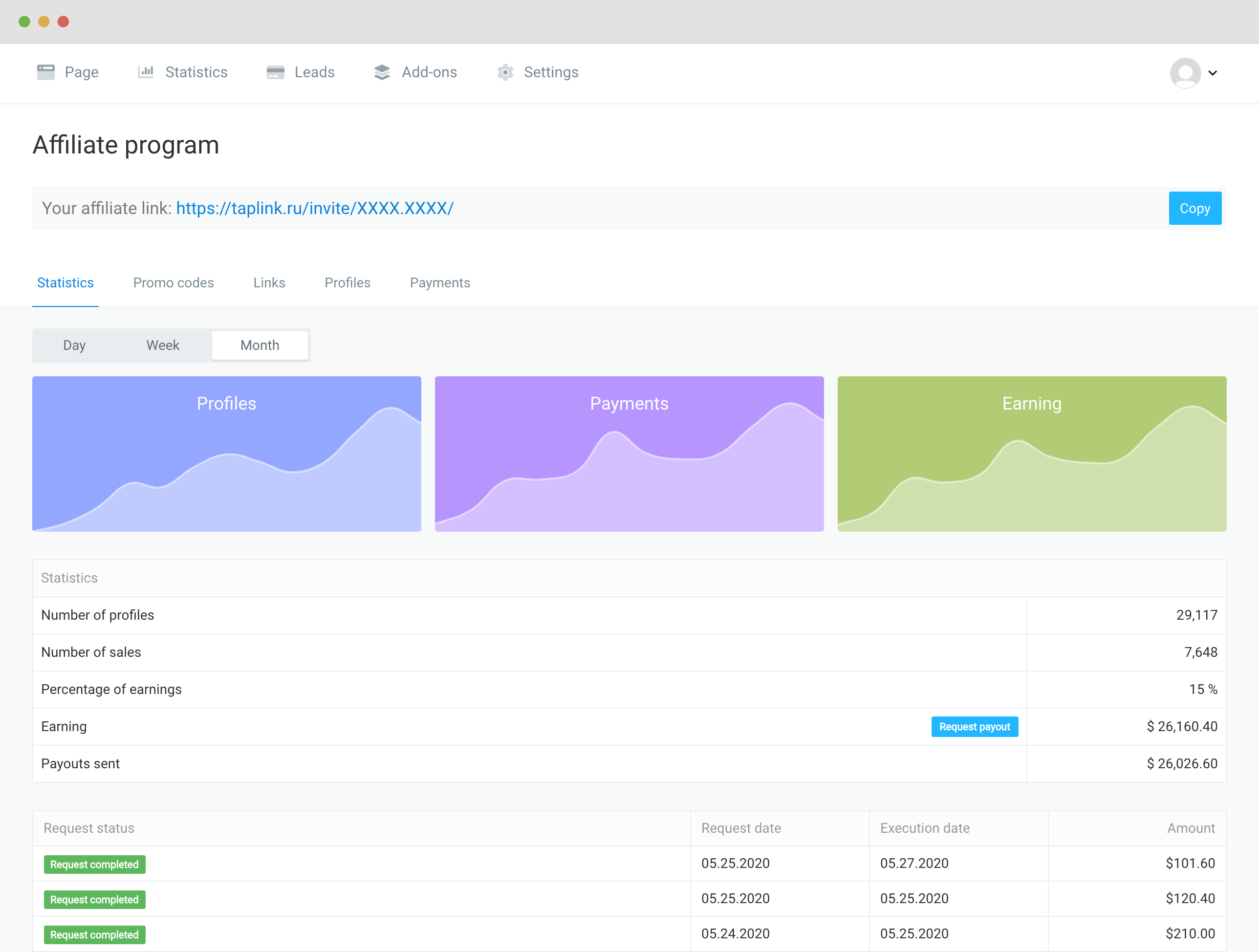Switch to the Links tab
The image size is (1259, 952).
269,283
